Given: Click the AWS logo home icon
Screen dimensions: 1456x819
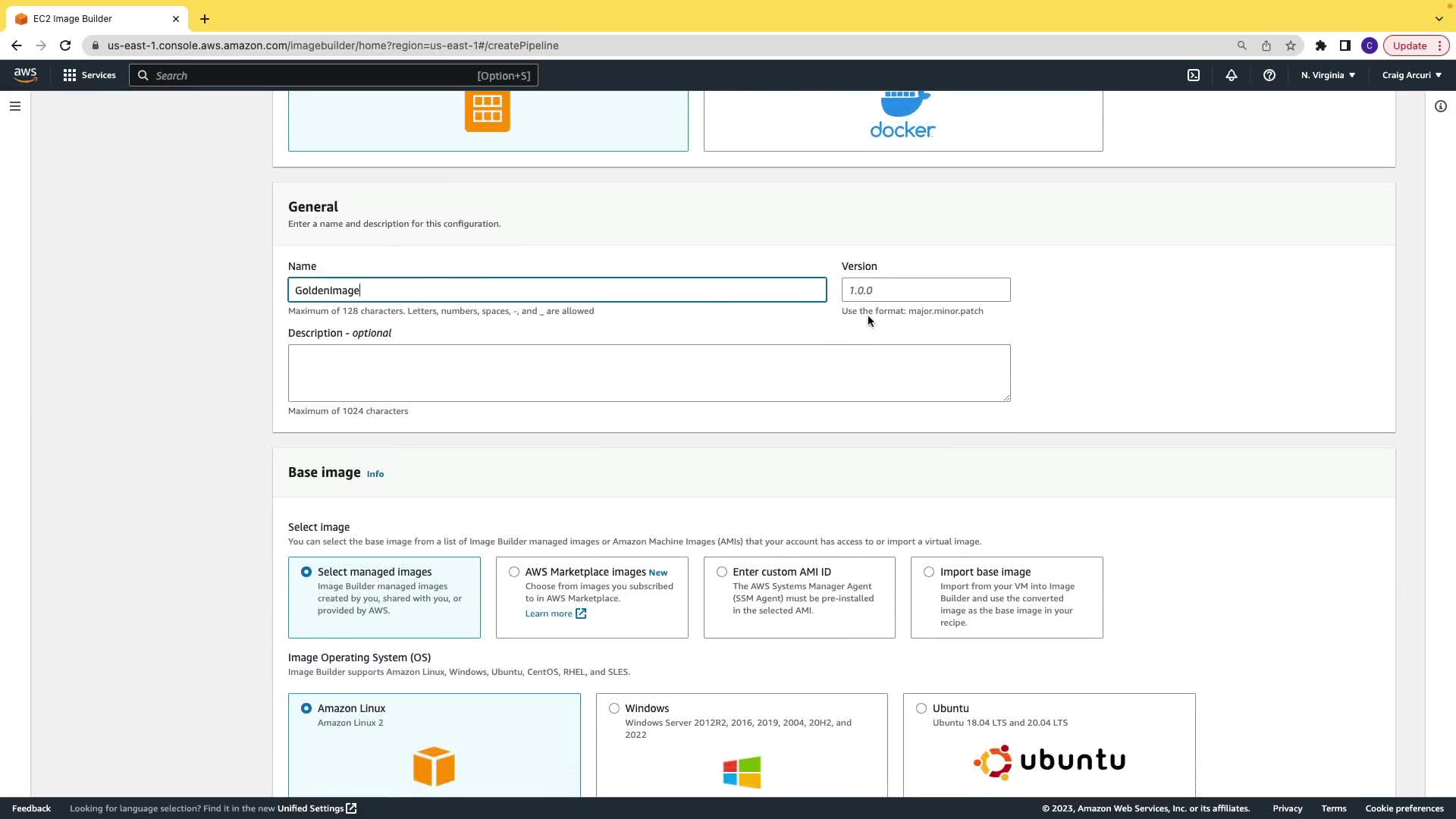Looking at the screenshot, I should (x=25, y=74).
